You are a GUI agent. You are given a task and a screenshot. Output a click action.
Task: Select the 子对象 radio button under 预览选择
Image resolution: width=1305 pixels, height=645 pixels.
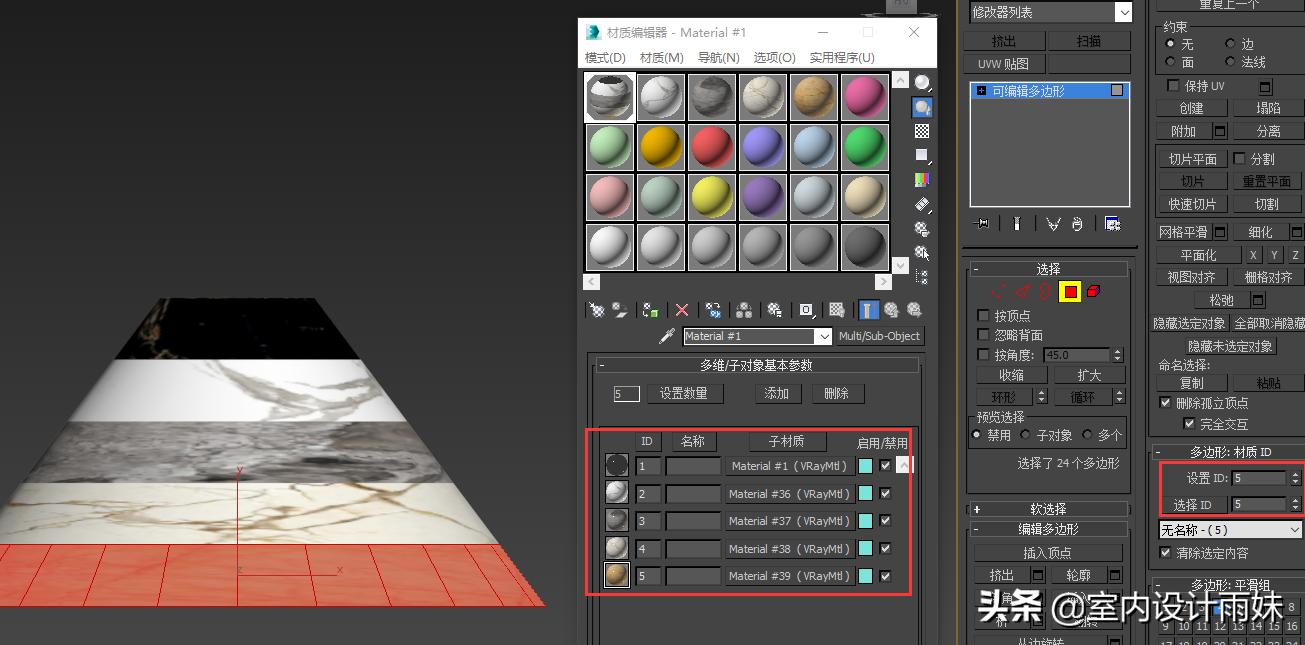(1027, 433)
